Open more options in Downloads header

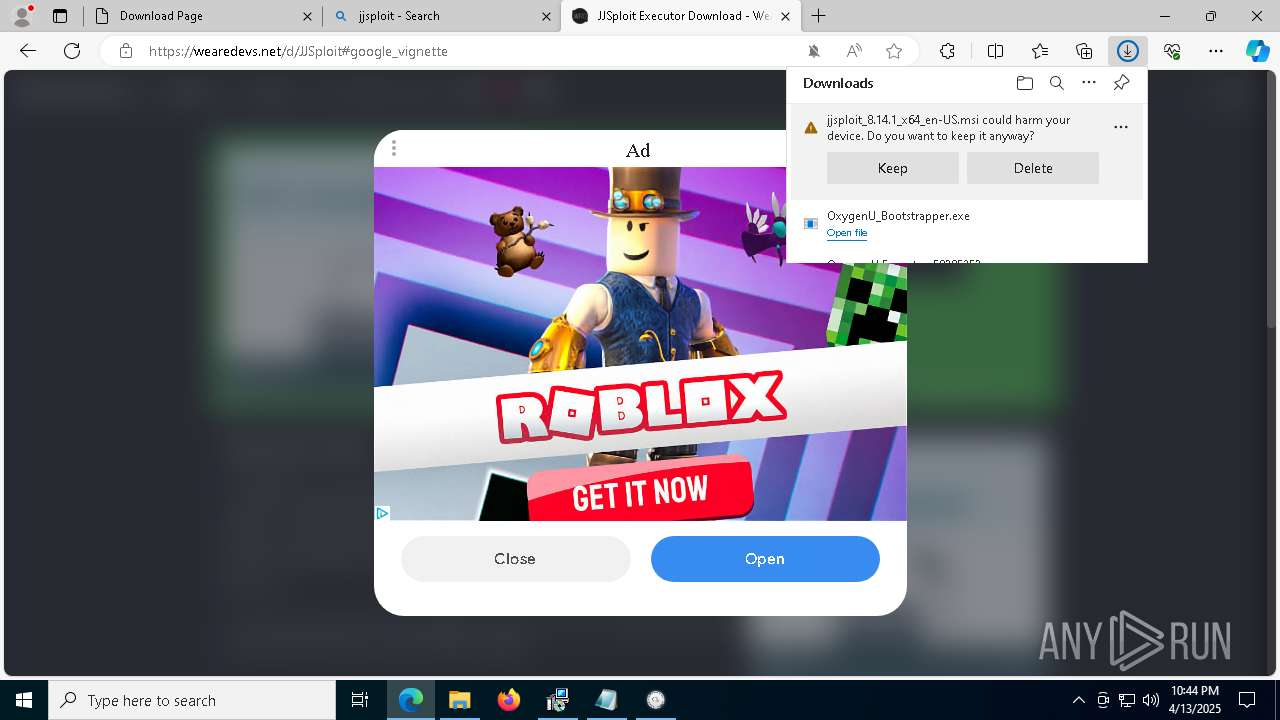tap(1089, 83)
